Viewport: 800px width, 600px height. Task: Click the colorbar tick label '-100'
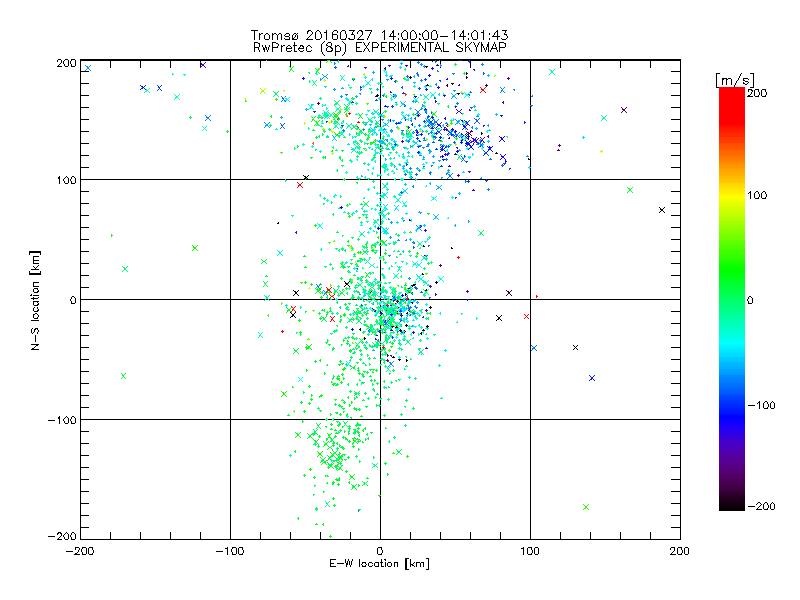[761, 405]
